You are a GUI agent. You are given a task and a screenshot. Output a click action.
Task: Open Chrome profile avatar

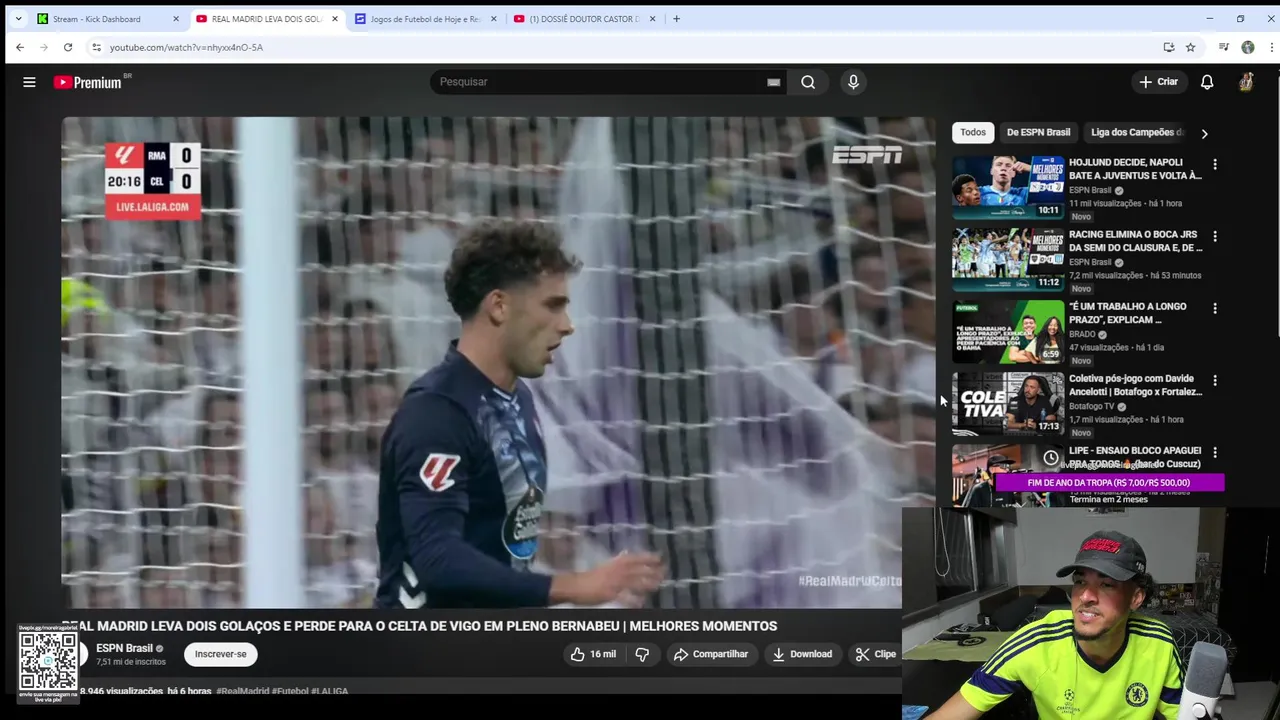pyautogui.click(x=1247, y=47)
